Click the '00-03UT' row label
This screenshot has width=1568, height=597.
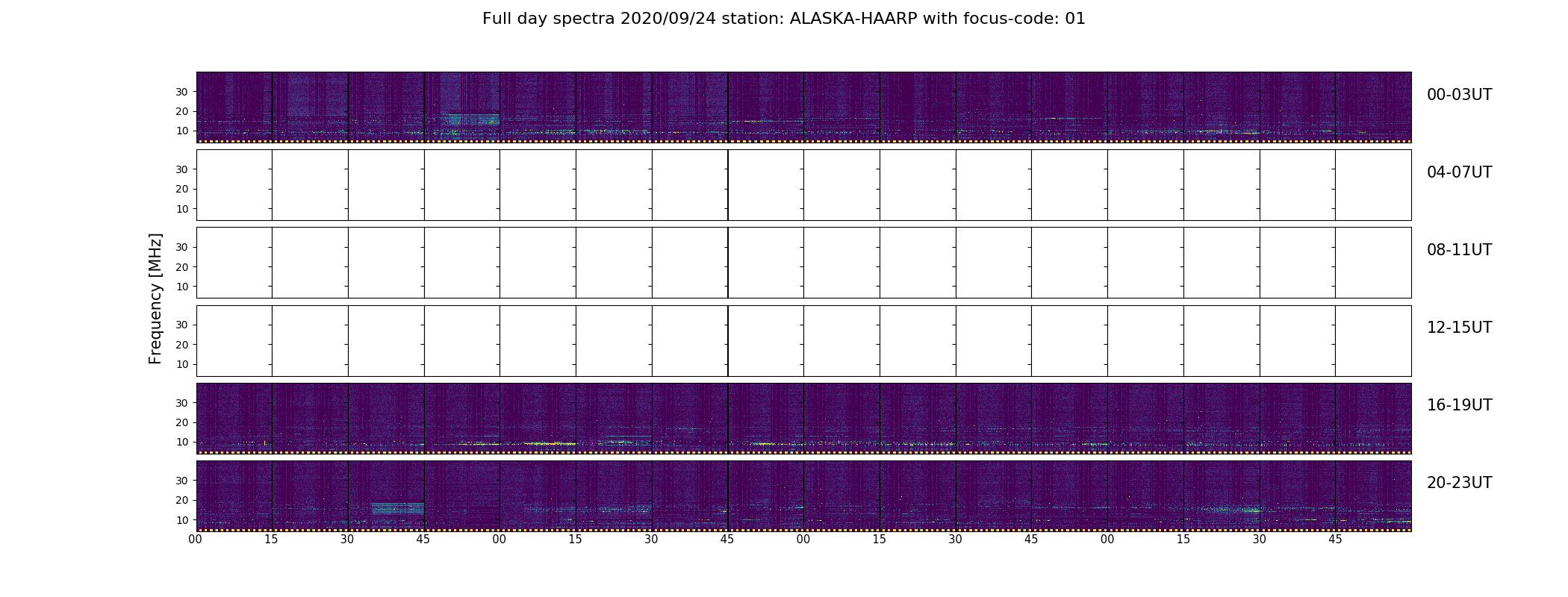pyautogui.click(x=1459, y=95)
